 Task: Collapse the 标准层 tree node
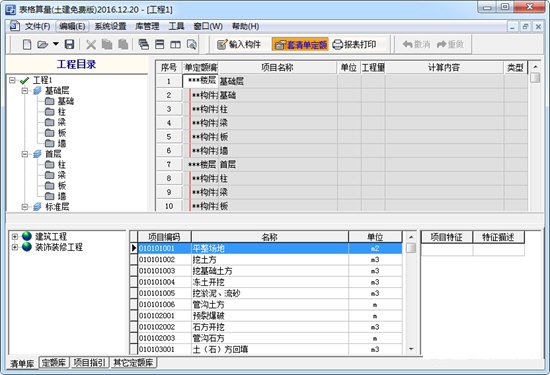pos(25,207)
